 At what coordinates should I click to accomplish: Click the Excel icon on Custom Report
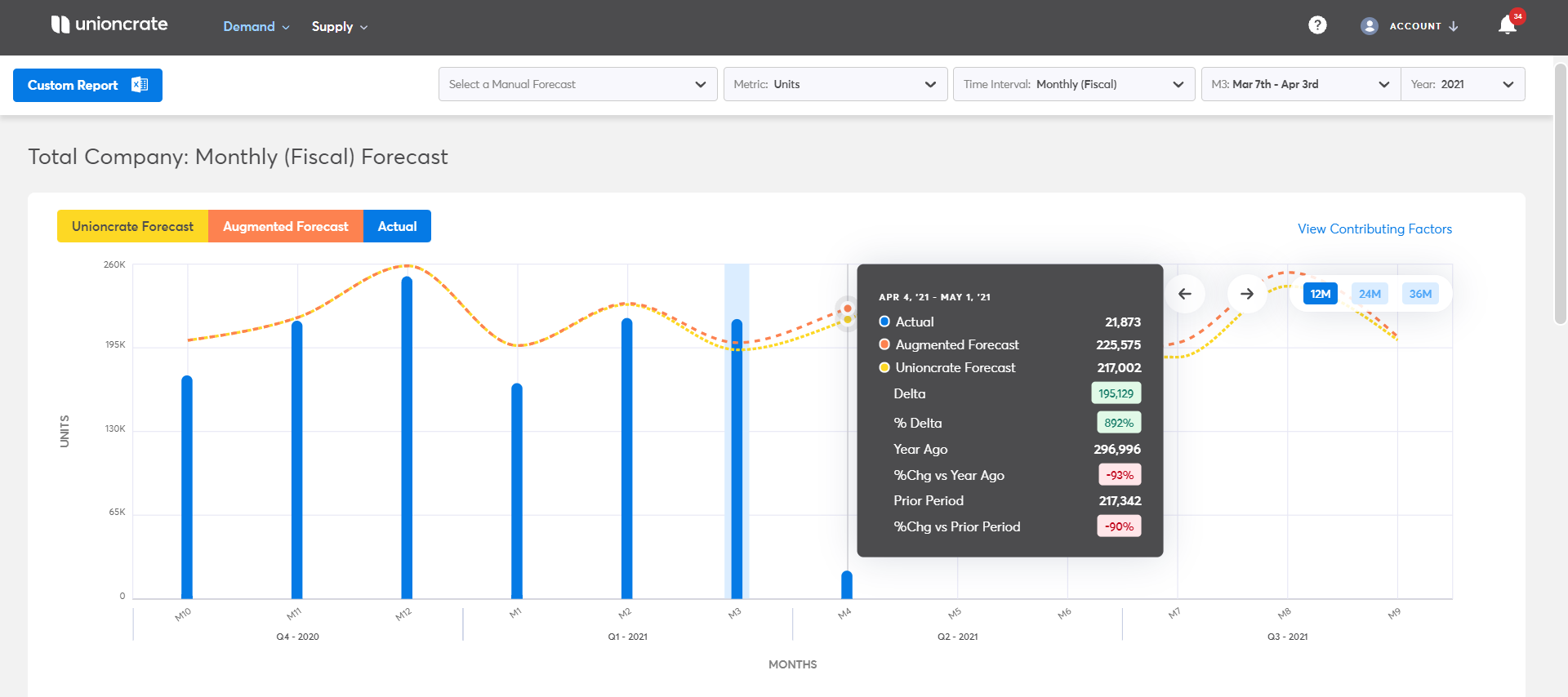click(140, 85)
